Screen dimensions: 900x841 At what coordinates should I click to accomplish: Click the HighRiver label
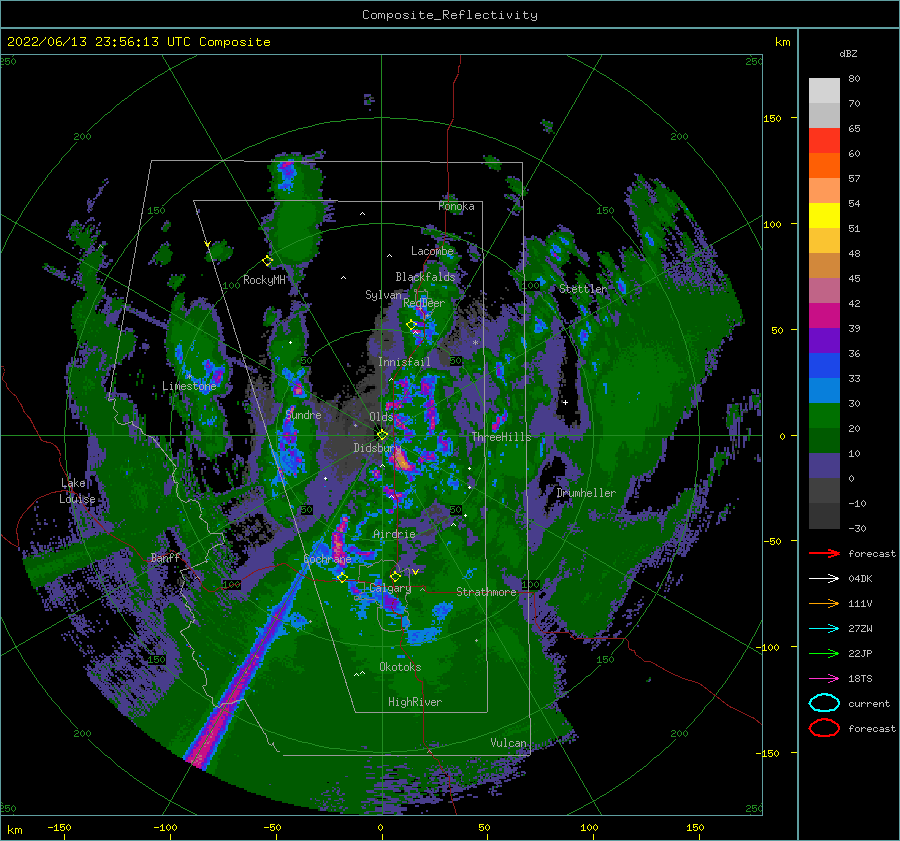[415, 702]
